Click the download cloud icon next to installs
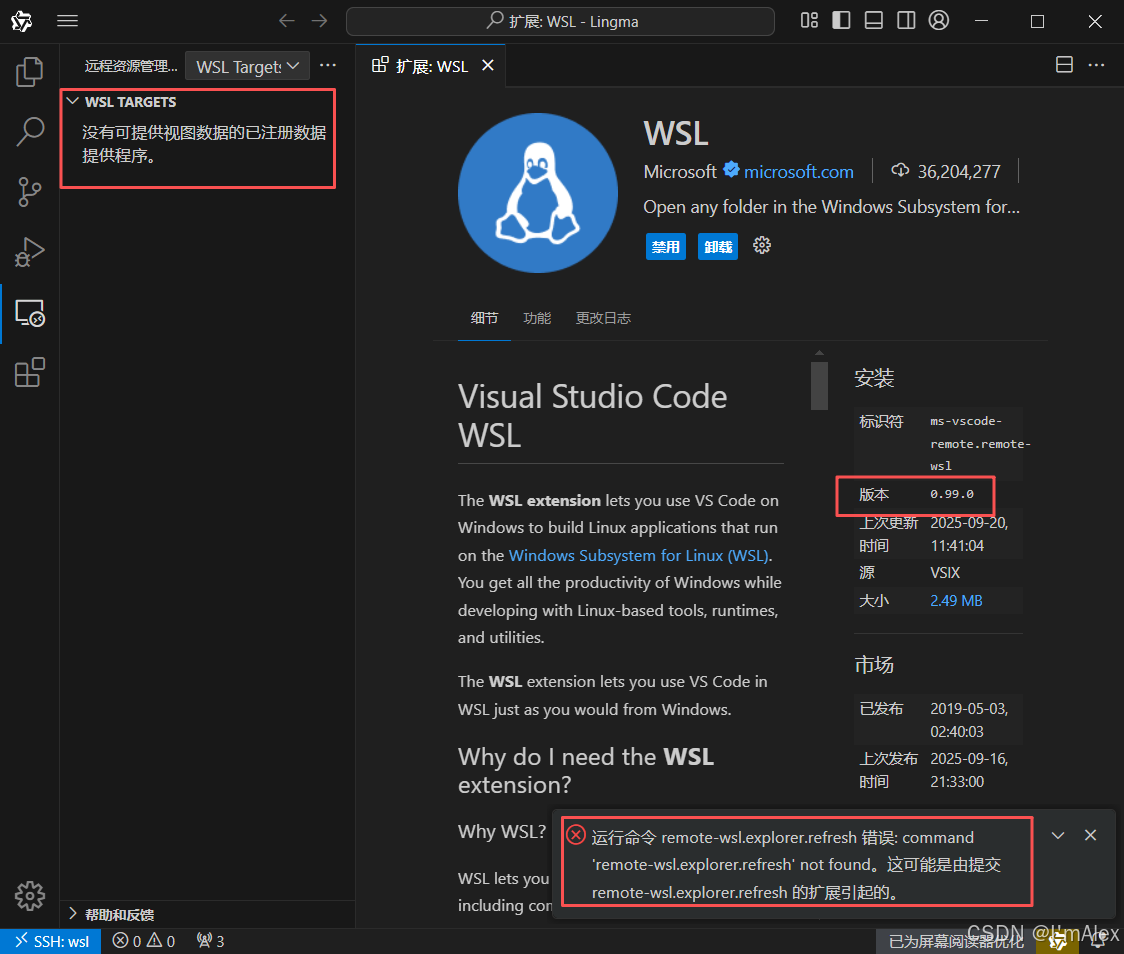The image size is (1124, 954). click(x=900, y=170)
